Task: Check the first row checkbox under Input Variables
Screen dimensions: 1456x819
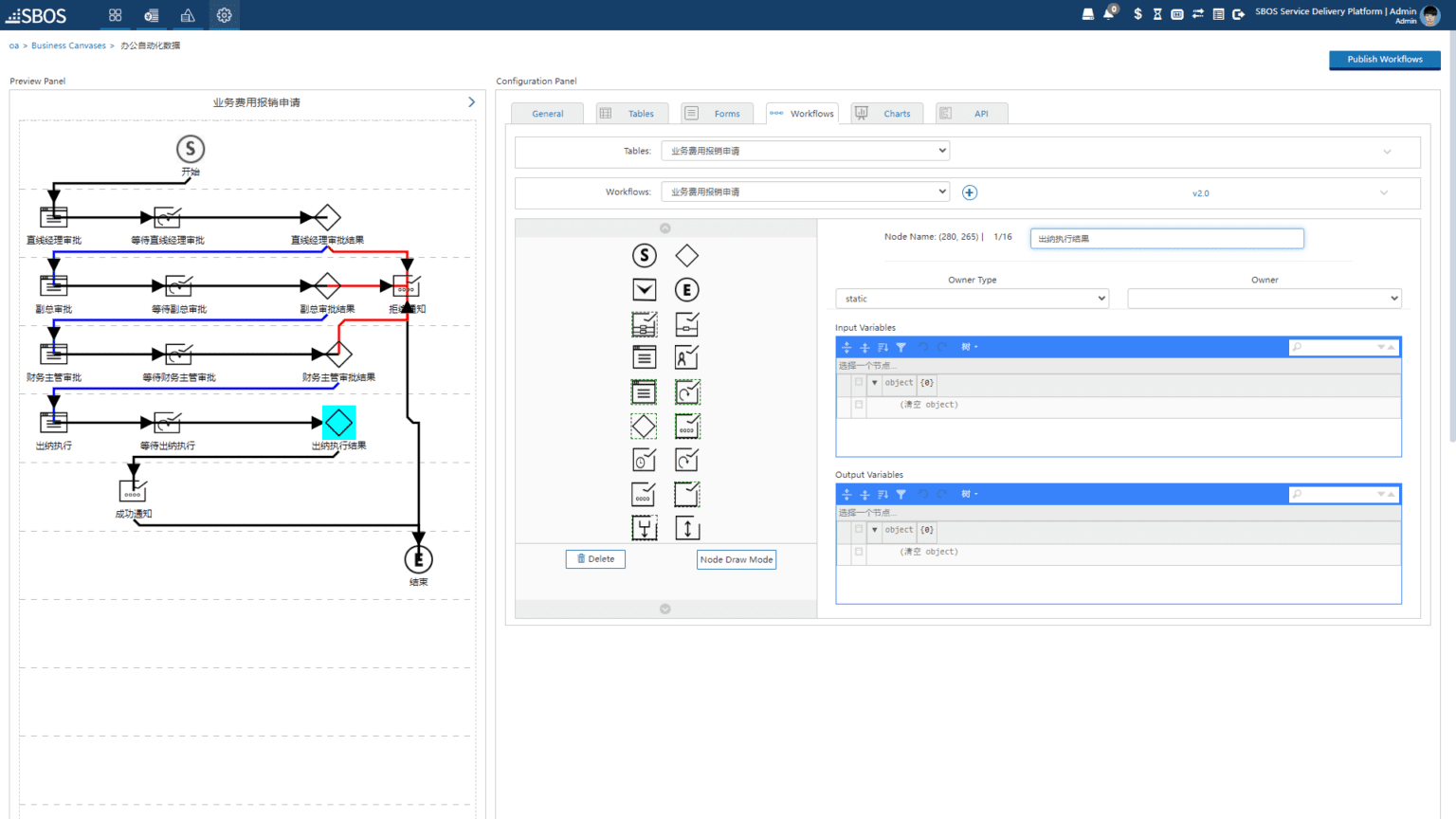Action: click(859, 382)
